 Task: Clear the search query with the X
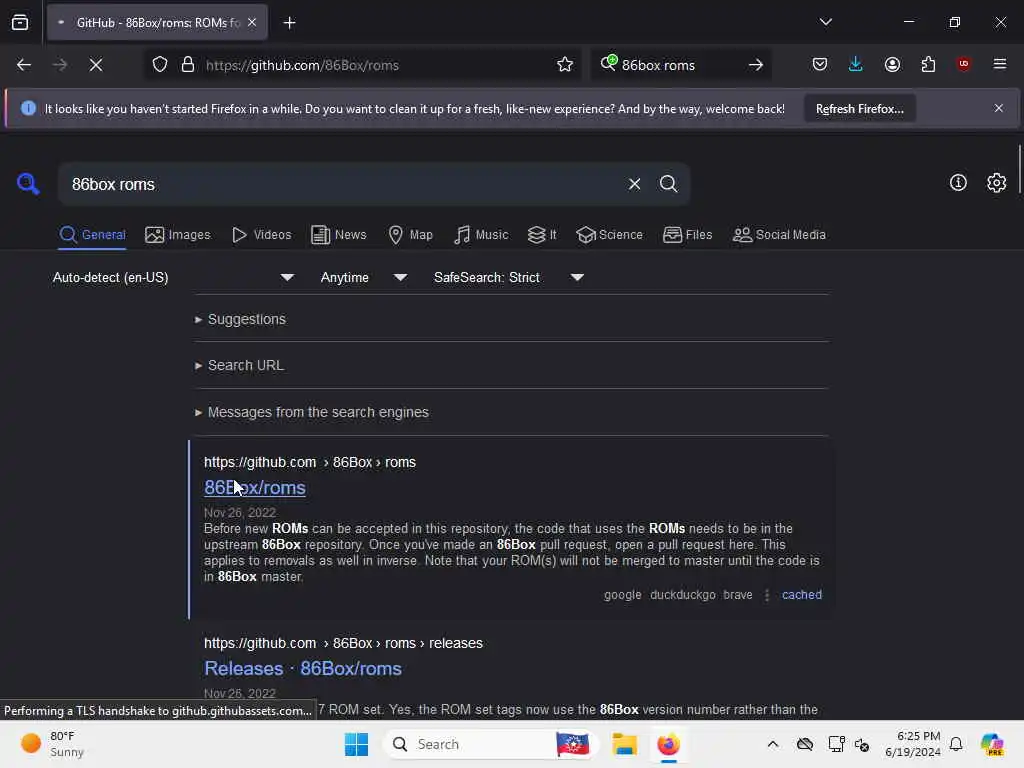634,184
